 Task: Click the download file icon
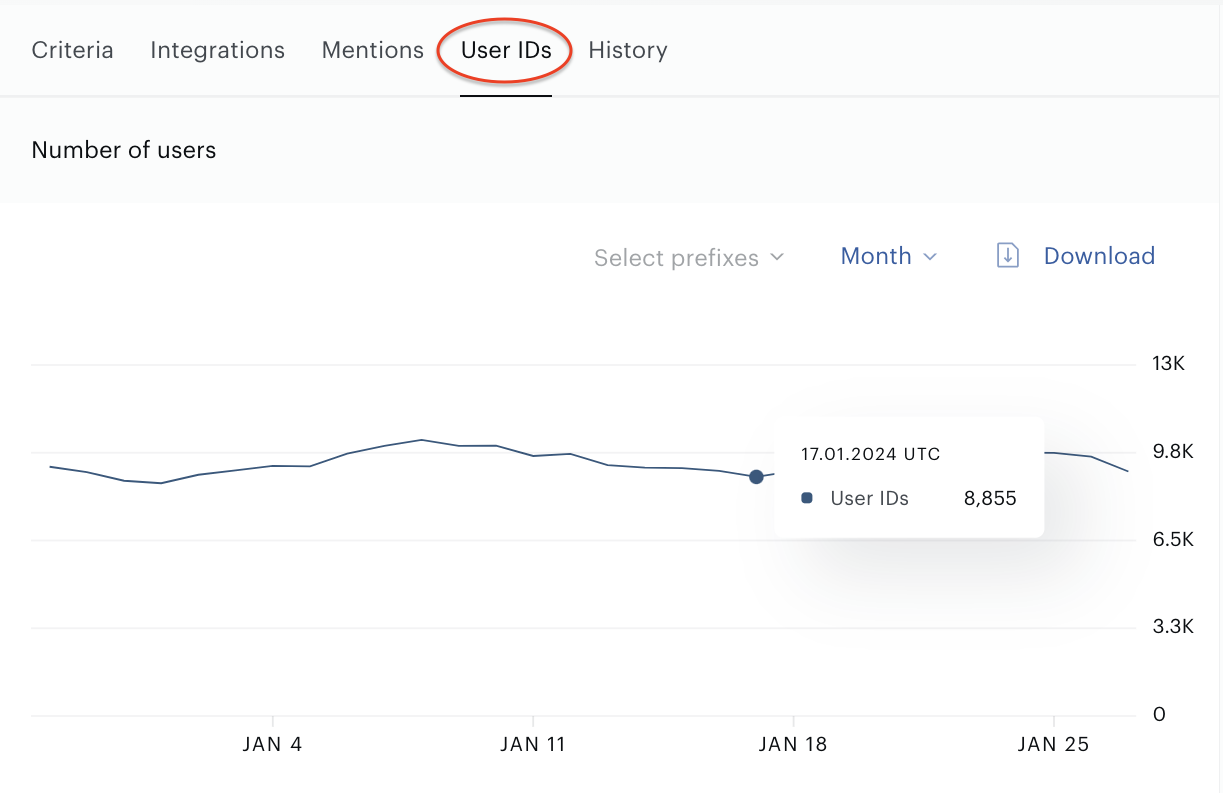coord(1008,256)
